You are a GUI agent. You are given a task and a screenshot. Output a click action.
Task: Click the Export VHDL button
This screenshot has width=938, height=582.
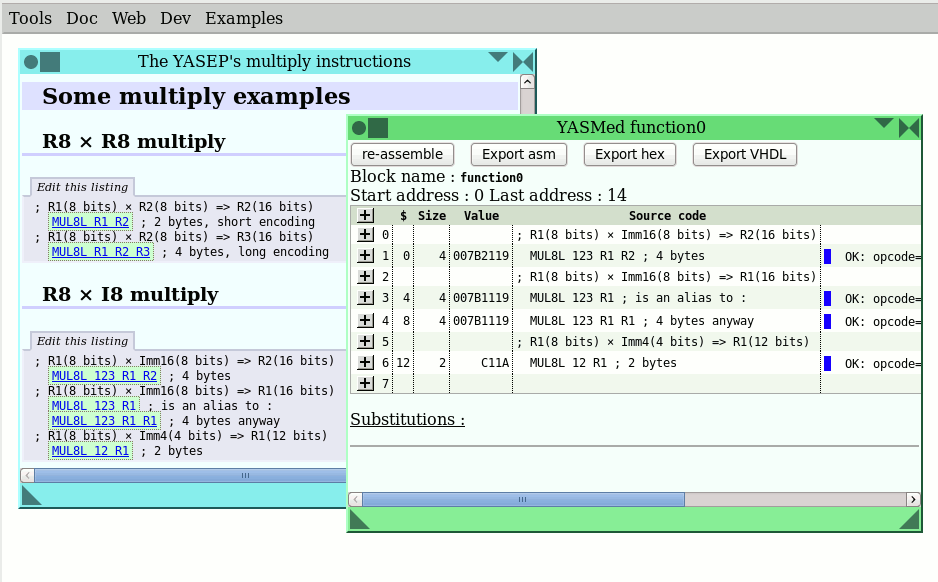[x=745, y=154]
